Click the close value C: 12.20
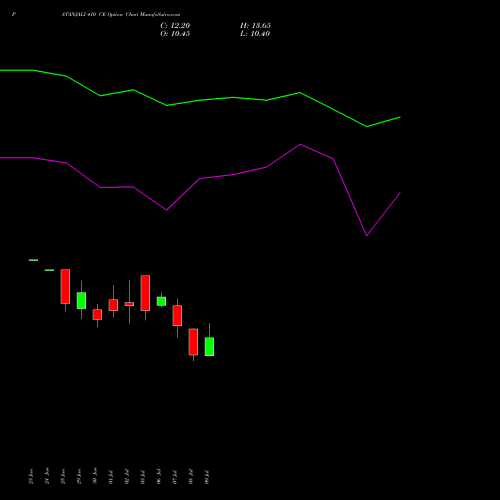Viewport: 500px width, 500px height. tap(175, 26)
